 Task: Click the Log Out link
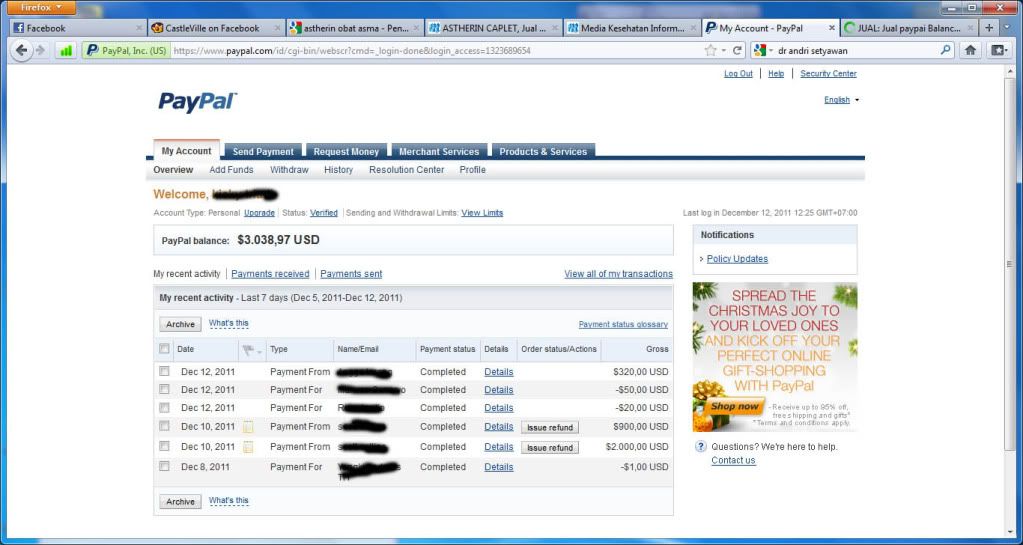point(738,74)
